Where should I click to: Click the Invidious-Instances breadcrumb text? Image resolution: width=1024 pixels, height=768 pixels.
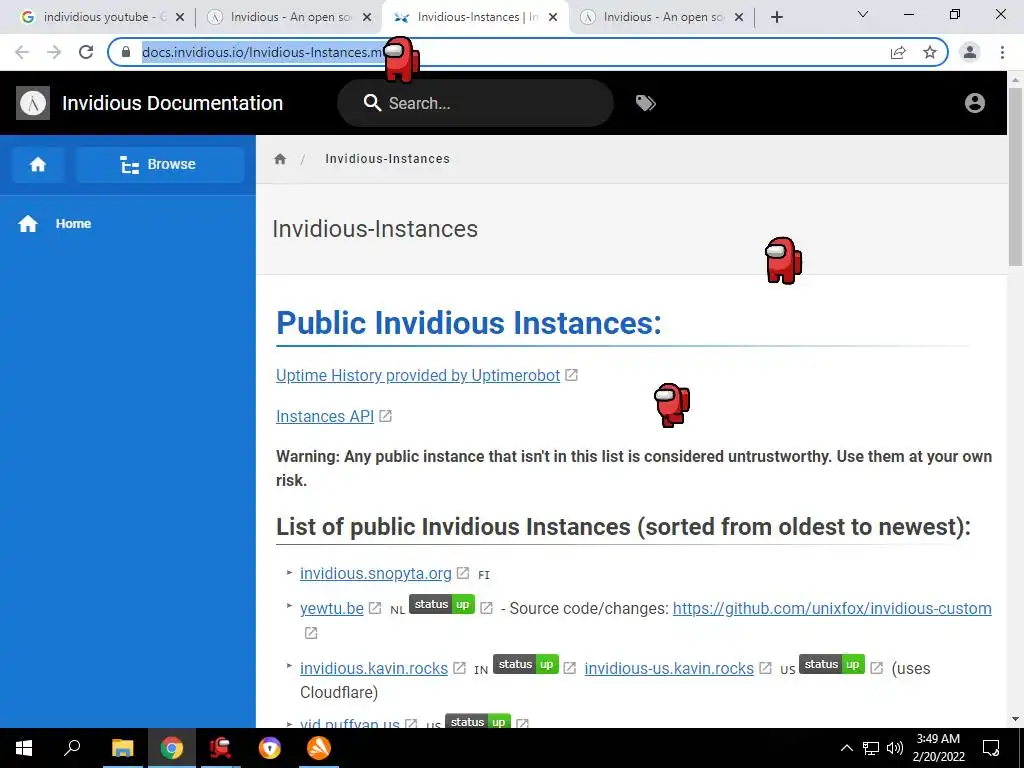point(387,159)
